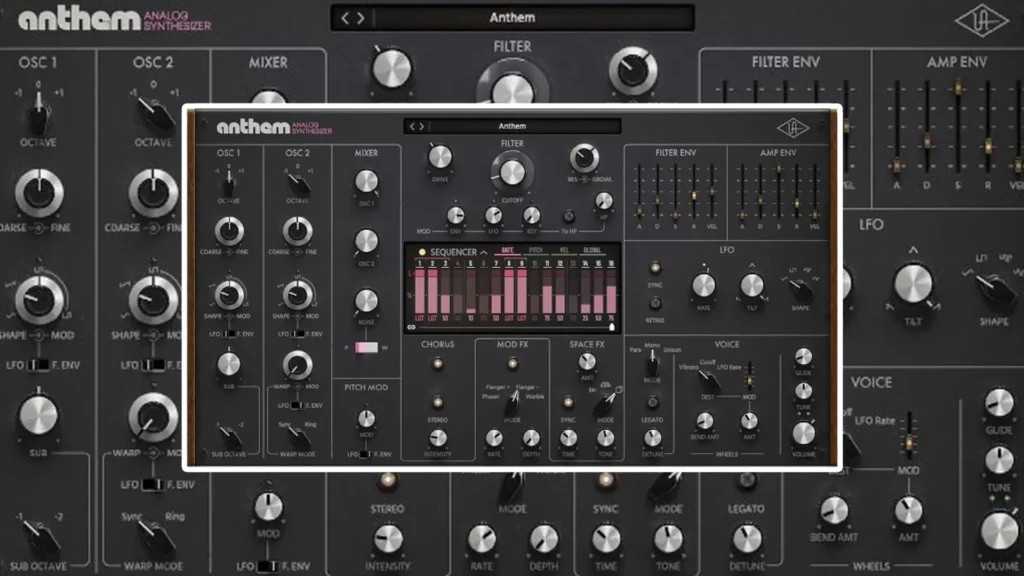Toggle OSC 2 warp LFO/F.ENV switch in framed panel
Screen dimensions: 1024x576
[x=296, y=406]
